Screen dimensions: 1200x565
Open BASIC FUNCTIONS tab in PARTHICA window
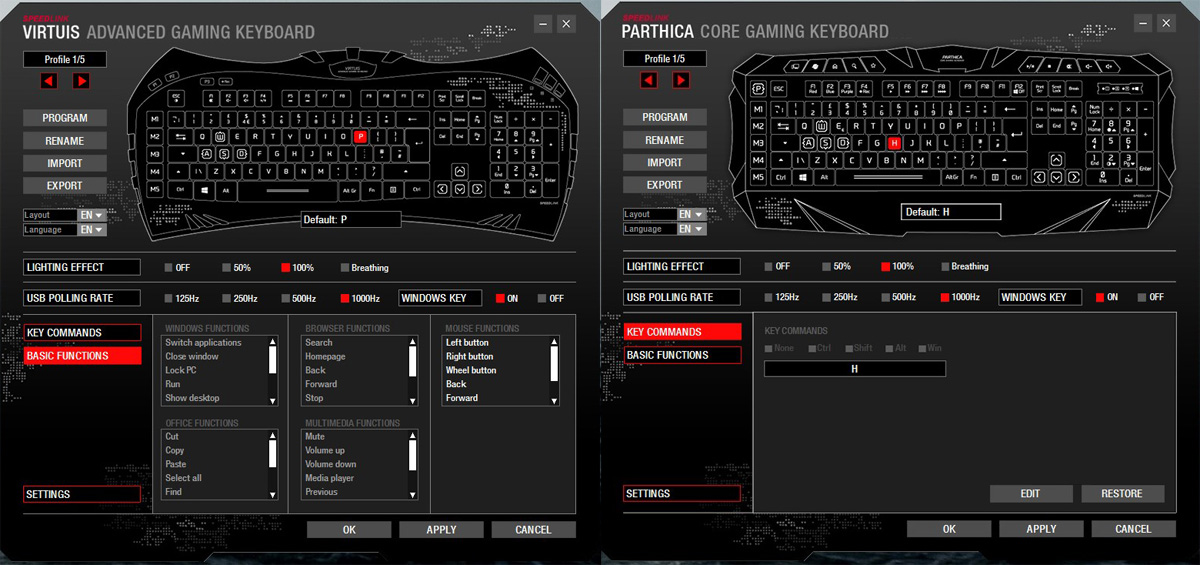(x=682, y=355)
